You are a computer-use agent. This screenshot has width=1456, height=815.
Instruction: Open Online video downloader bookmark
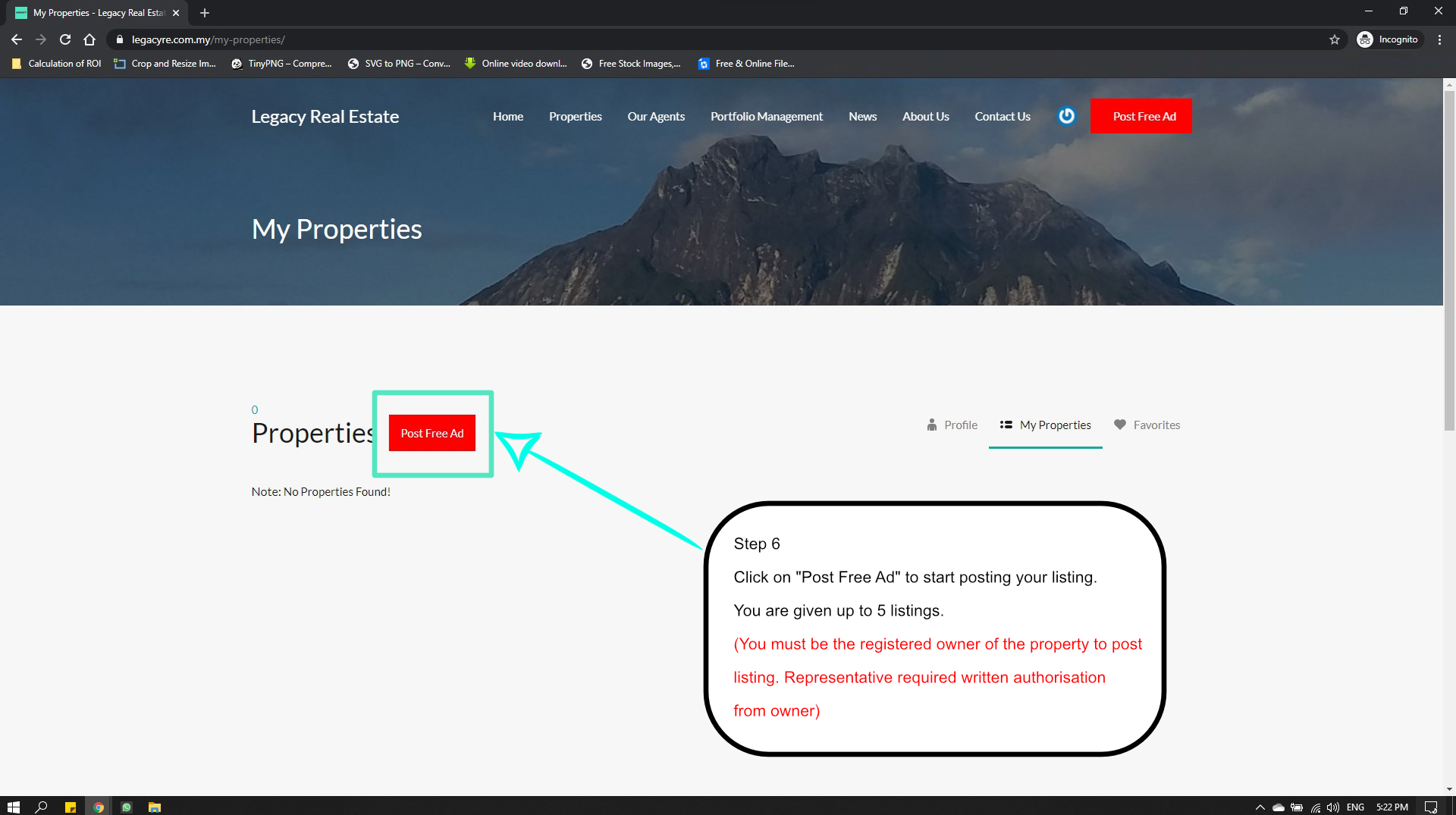516,64
